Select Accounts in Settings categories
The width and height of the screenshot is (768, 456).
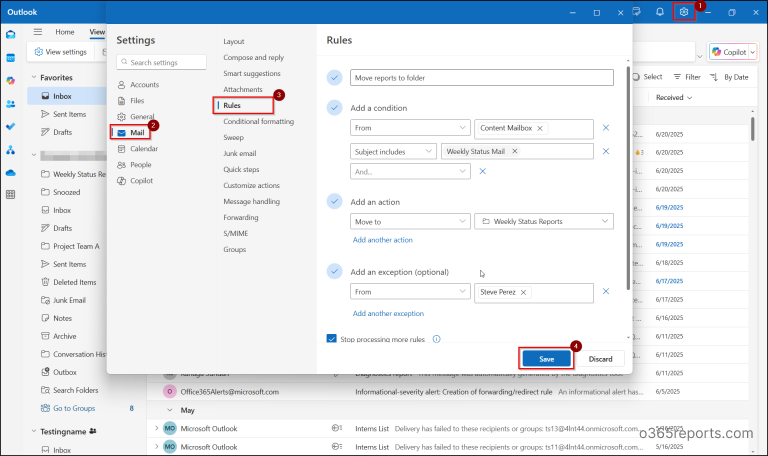pyautogui.click(x=138, y=84)
